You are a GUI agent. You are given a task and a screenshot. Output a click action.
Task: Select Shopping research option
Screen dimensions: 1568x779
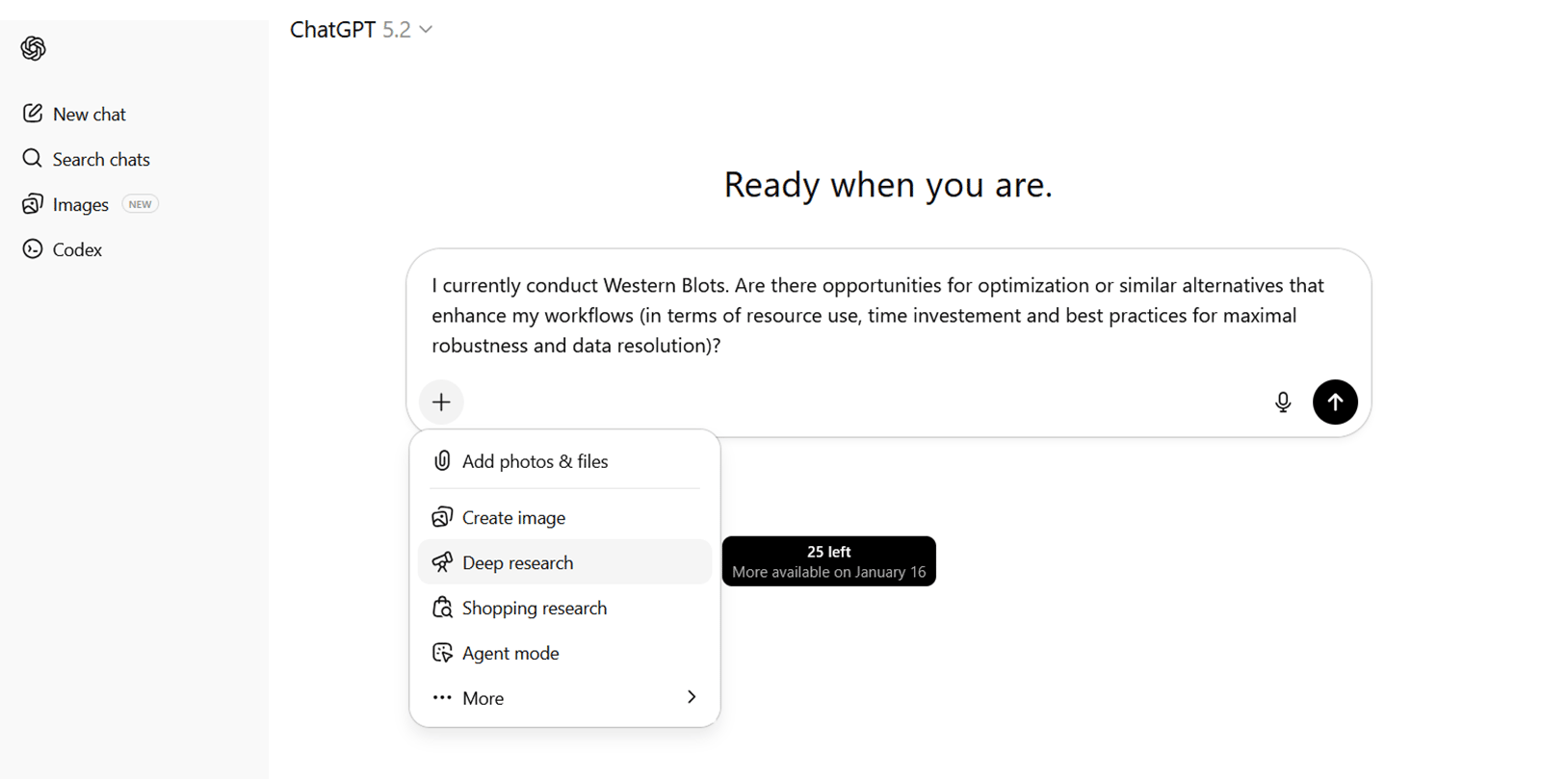click(534, 608)
